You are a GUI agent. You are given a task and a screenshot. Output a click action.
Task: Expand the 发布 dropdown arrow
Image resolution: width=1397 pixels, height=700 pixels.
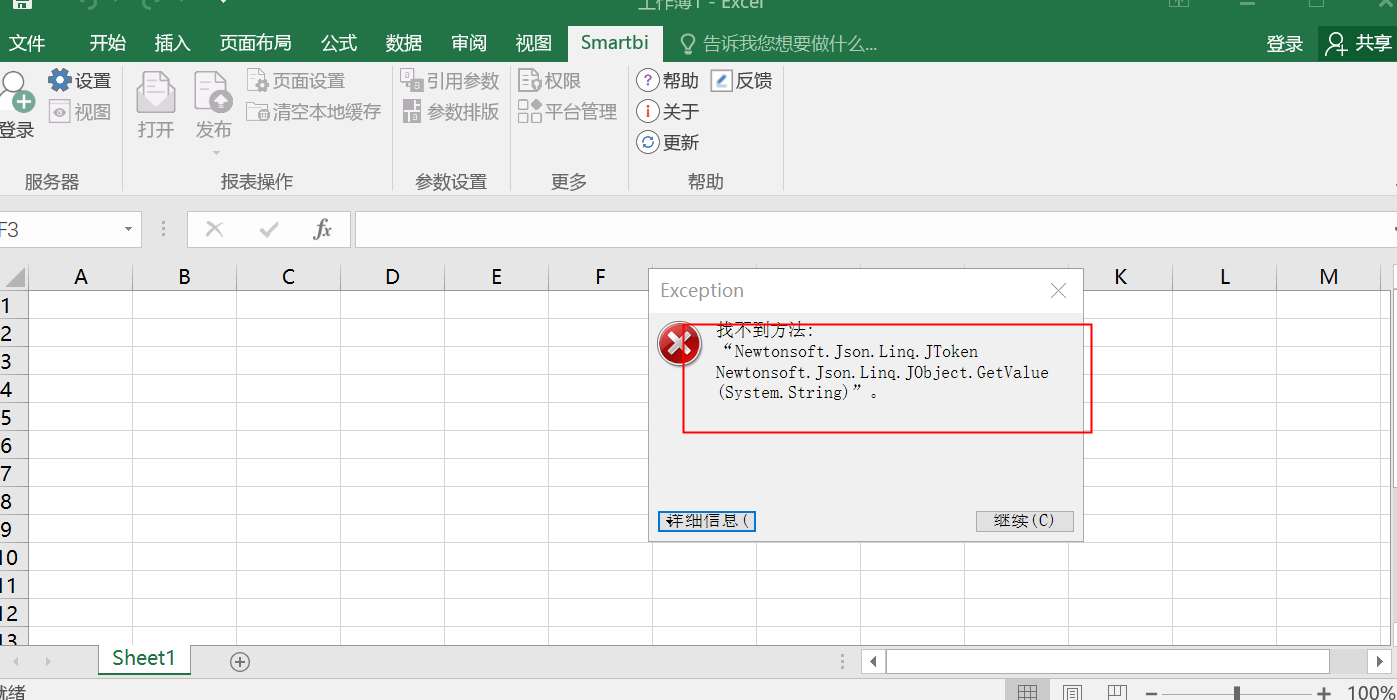click(215, 153)
